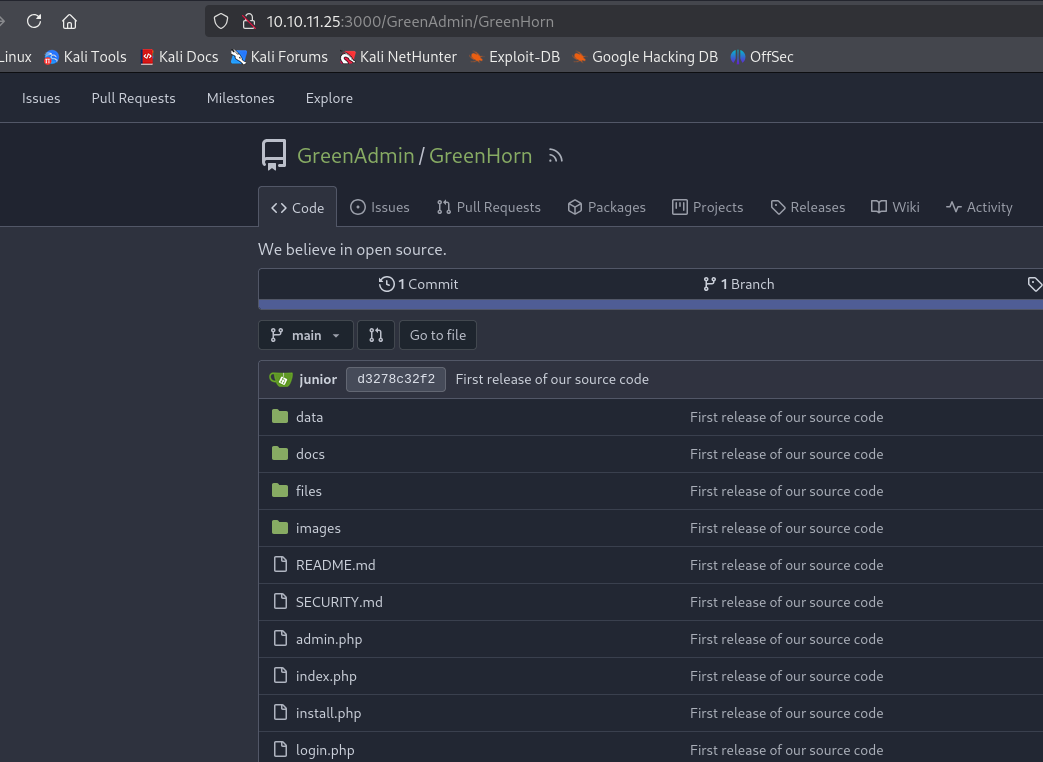Click junior's avatar in the commit row

pos(282,379)
